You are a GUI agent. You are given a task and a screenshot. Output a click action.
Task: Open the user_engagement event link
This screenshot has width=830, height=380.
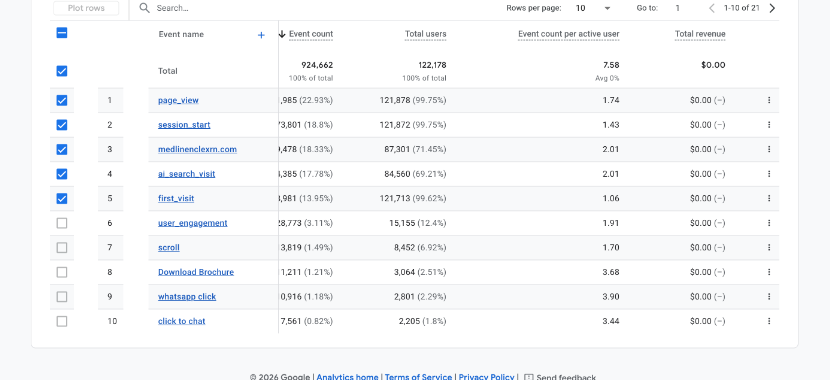point(193,223)
